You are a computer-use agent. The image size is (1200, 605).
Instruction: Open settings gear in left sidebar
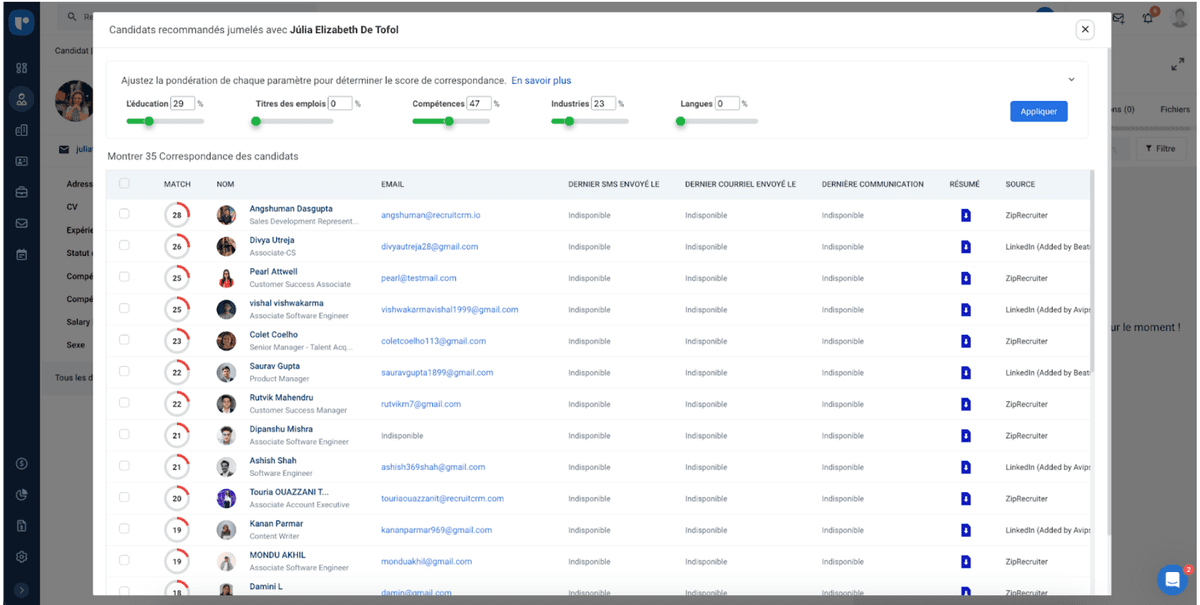click(x=21, y=557)
